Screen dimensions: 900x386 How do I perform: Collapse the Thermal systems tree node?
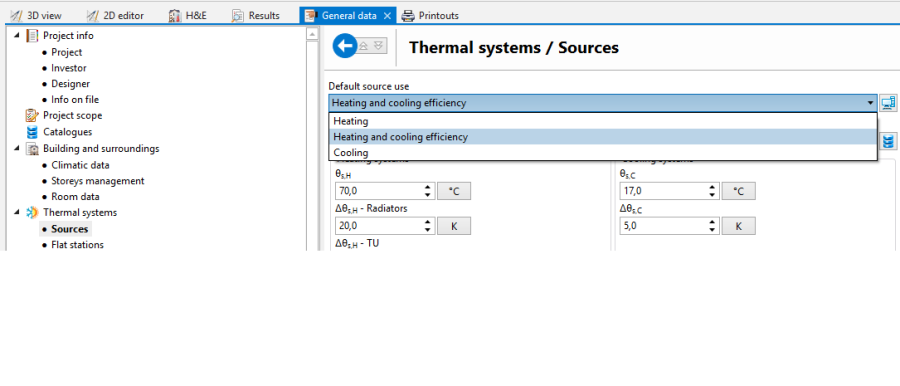pos(17,213)
